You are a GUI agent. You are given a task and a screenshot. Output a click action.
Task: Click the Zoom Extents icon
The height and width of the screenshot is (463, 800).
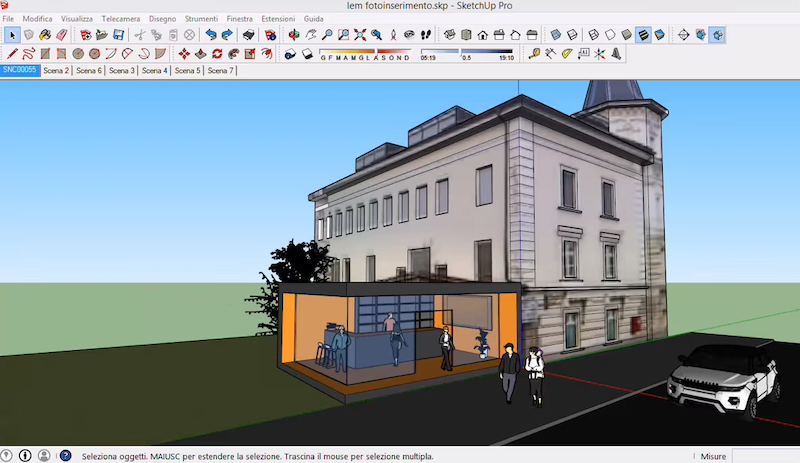click(x=360, y=35)
